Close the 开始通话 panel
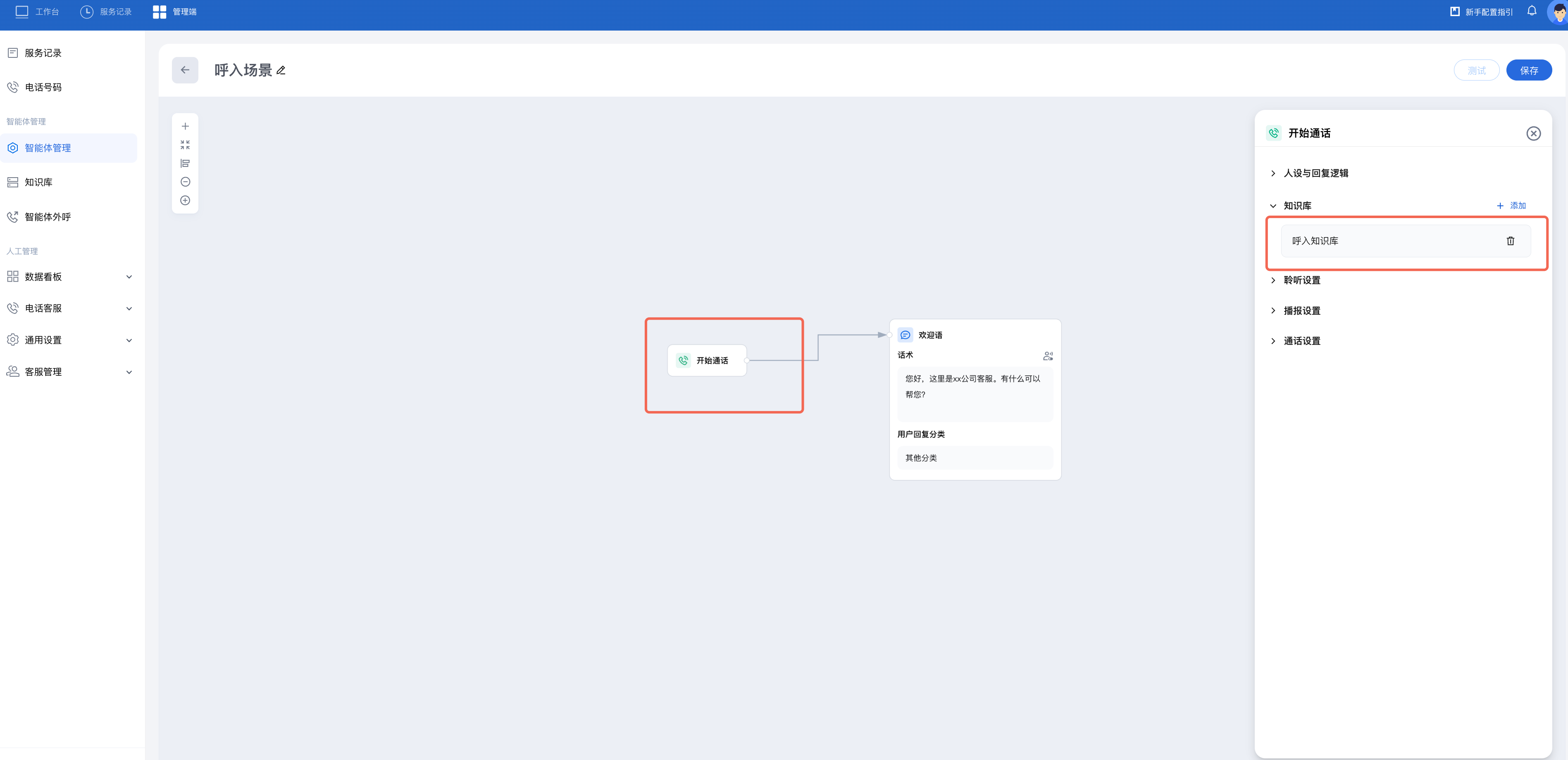Viewport: 1568px width, 760px height. click(x=1533, y=133)
